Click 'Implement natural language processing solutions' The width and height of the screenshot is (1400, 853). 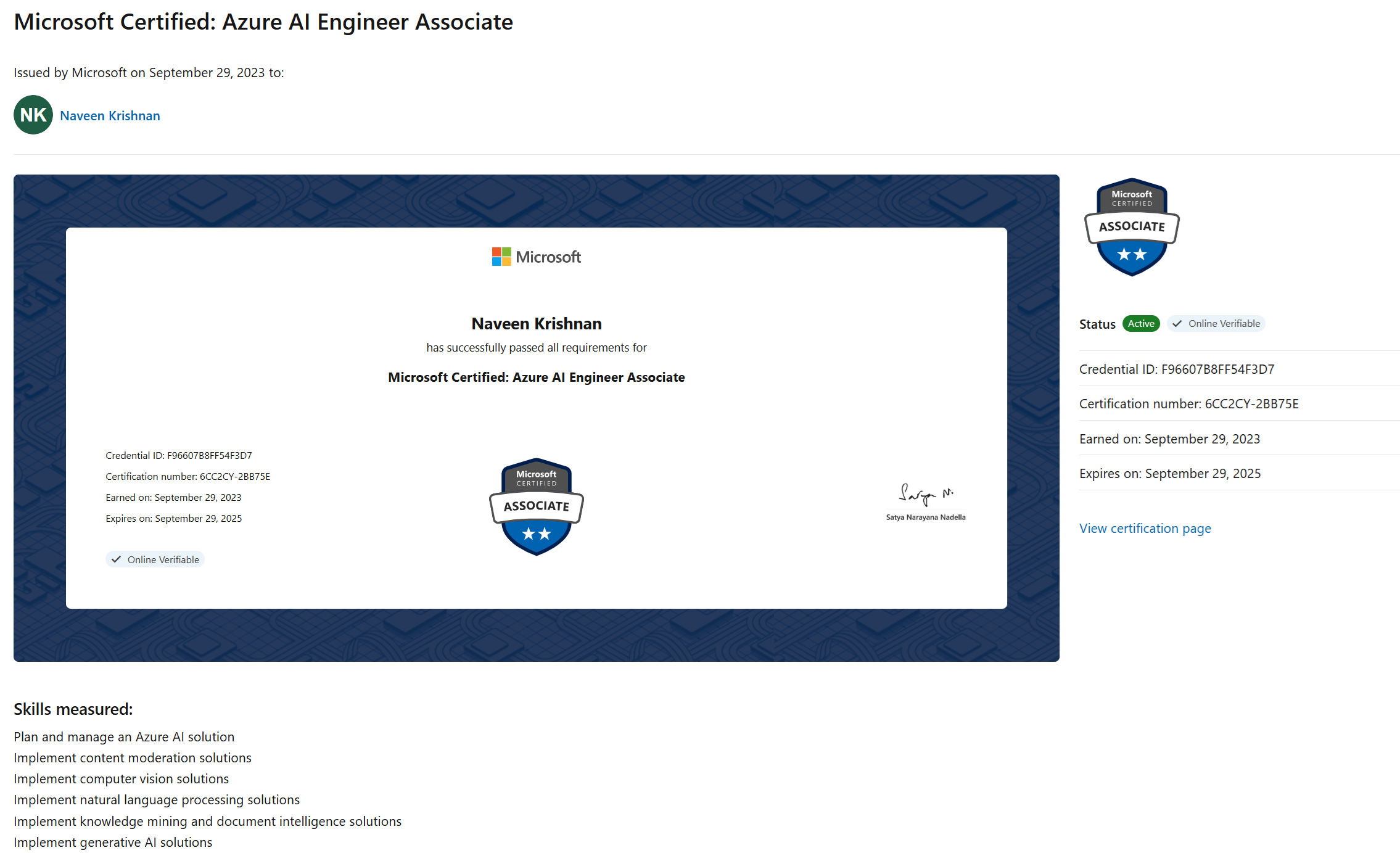pyautogui.click(x=157, y=800)
